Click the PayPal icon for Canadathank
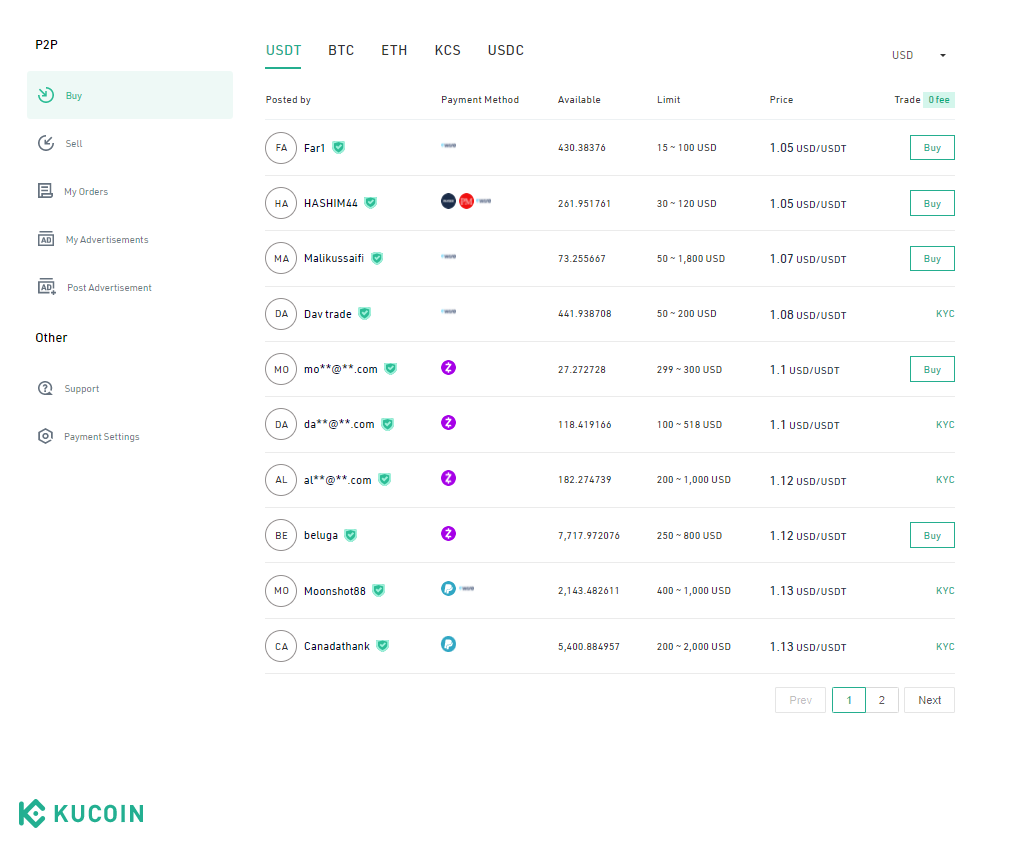Screen dimensions: 1030x841 click(448, 644)
